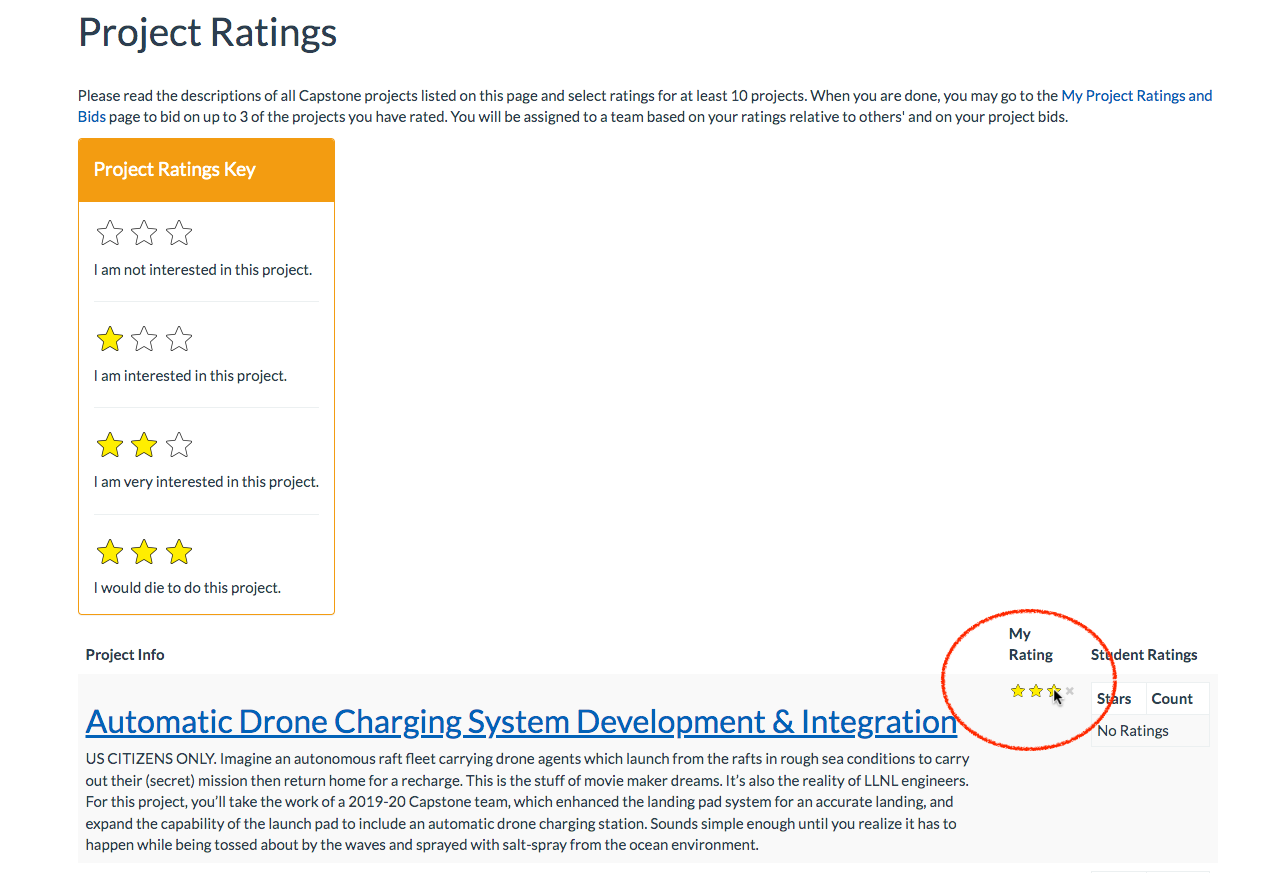Click the My Rating column header
The width and height of the screenshot is (1274, 873).
(1030, 644)
